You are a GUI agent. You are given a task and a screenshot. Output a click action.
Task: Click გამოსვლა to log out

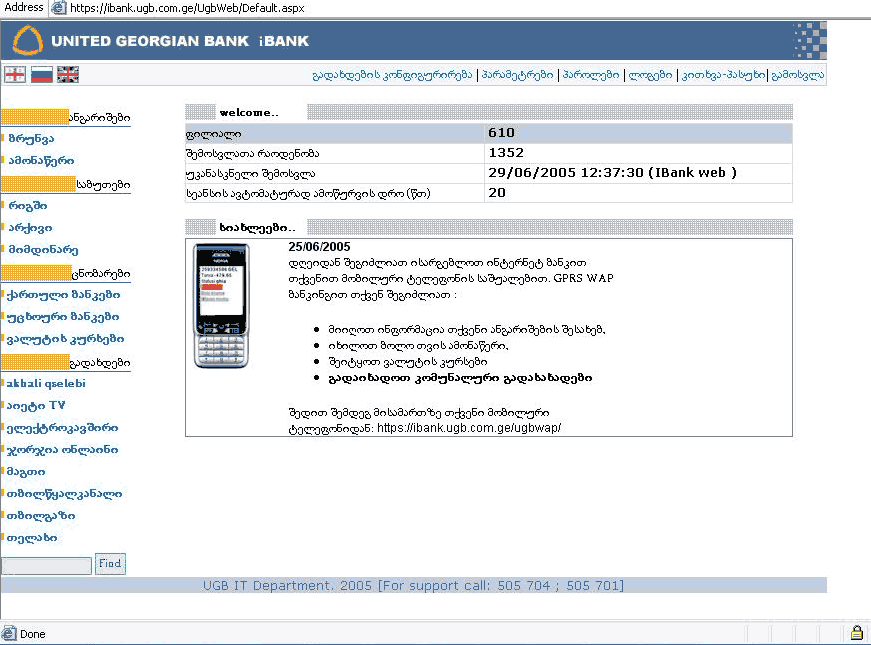coord(798,74)
